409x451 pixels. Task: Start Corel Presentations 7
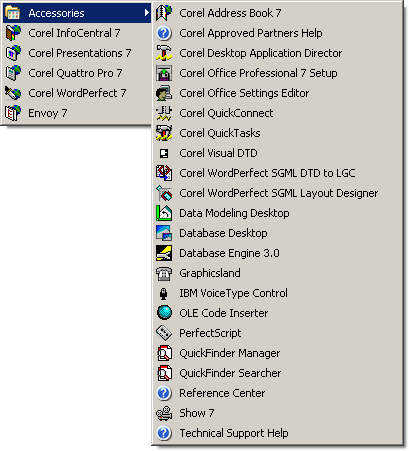[x=77, y=53]
